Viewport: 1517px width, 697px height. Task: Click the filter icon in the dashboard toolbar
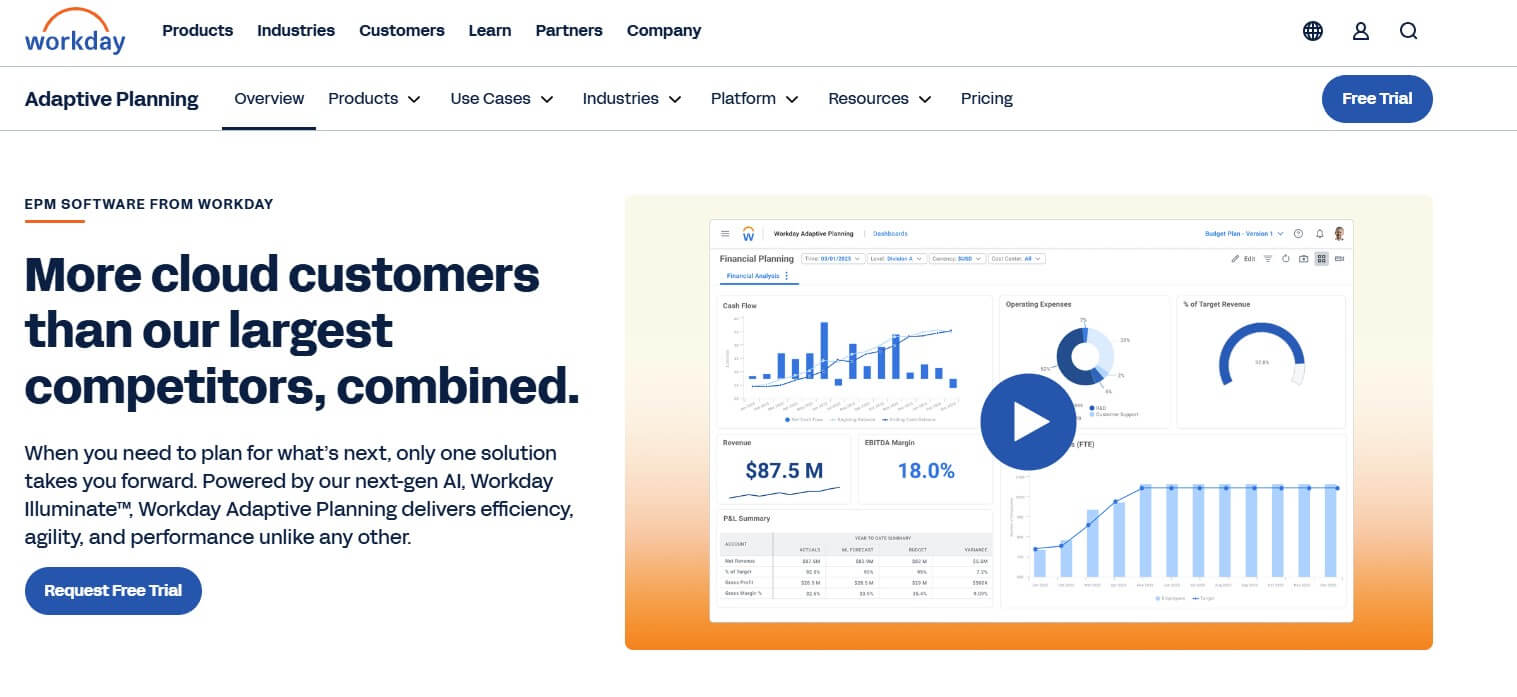pyautogui.click(x=1268, y=259)
